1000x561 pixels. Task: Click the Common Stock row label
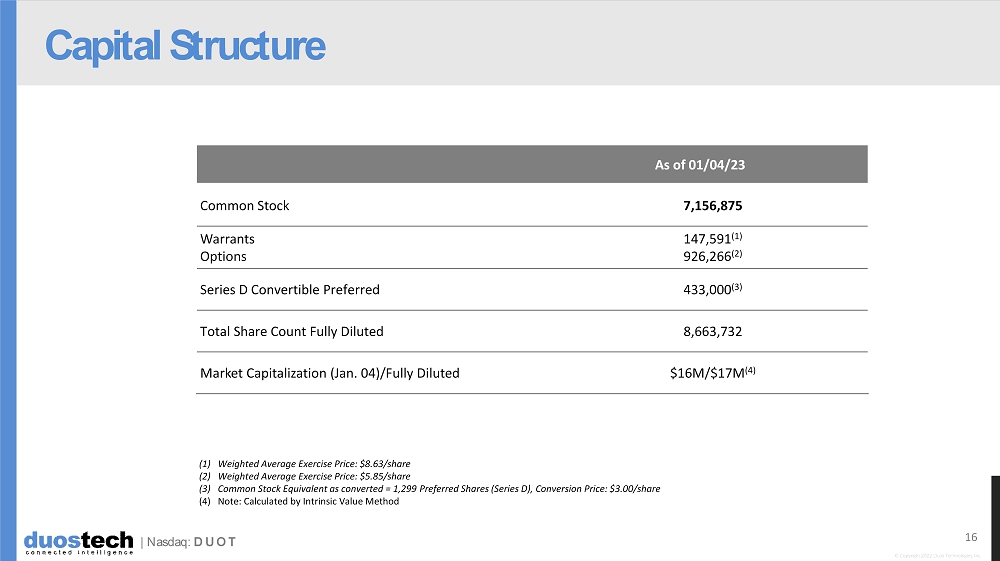[x=245, y=206]
